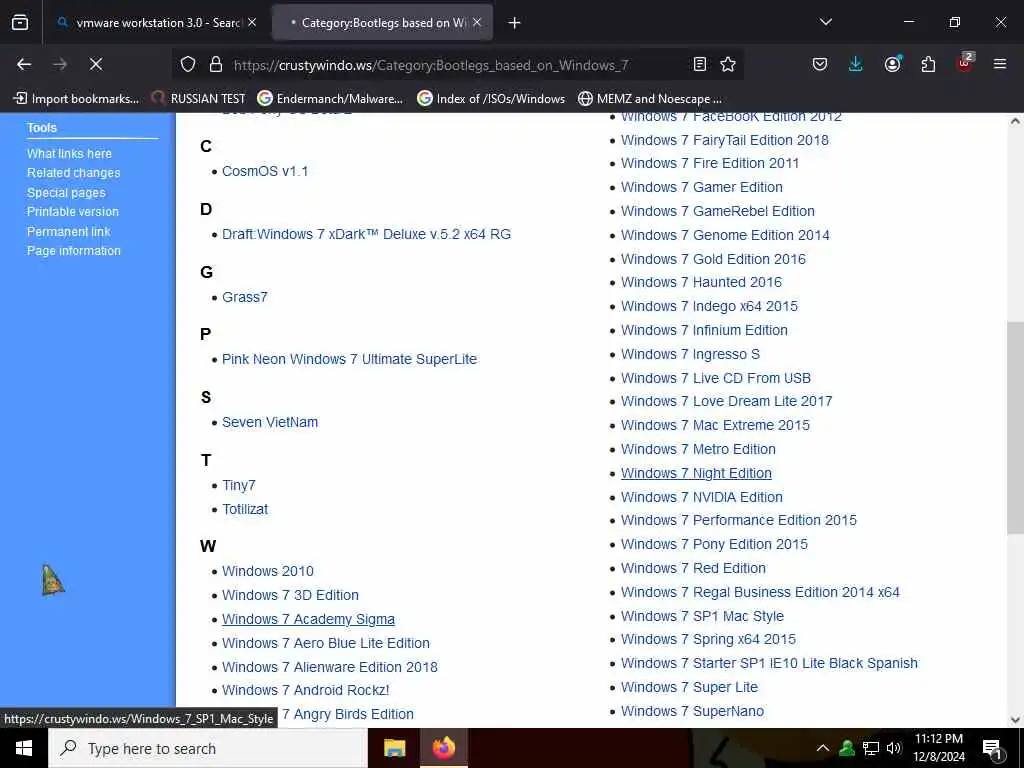Open the taskbar clock and date
Screen dimensions: 1024x768
point(939,748)
